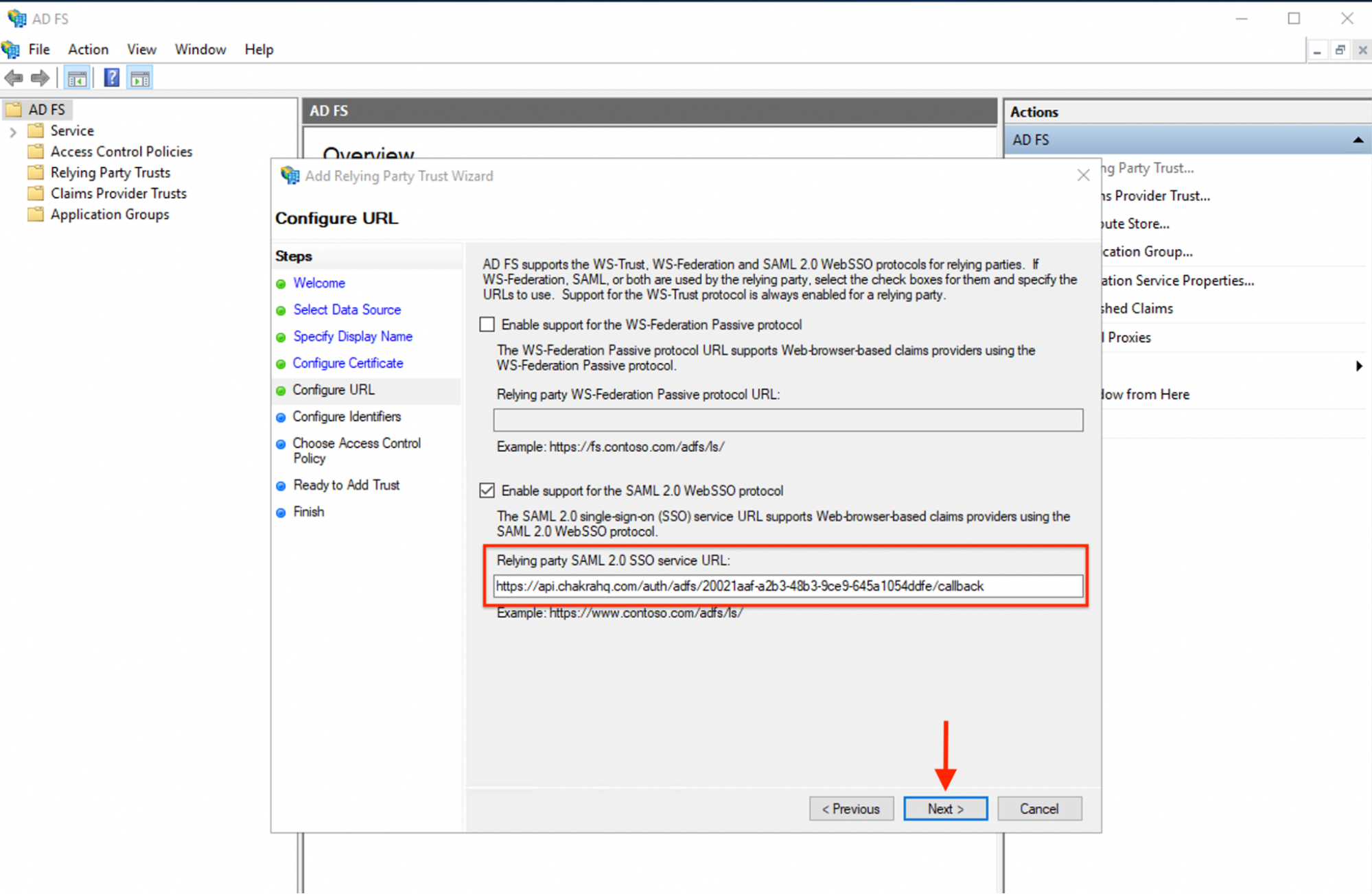Click the Next button
This screenshot has height=894, width=1372.
945,808
